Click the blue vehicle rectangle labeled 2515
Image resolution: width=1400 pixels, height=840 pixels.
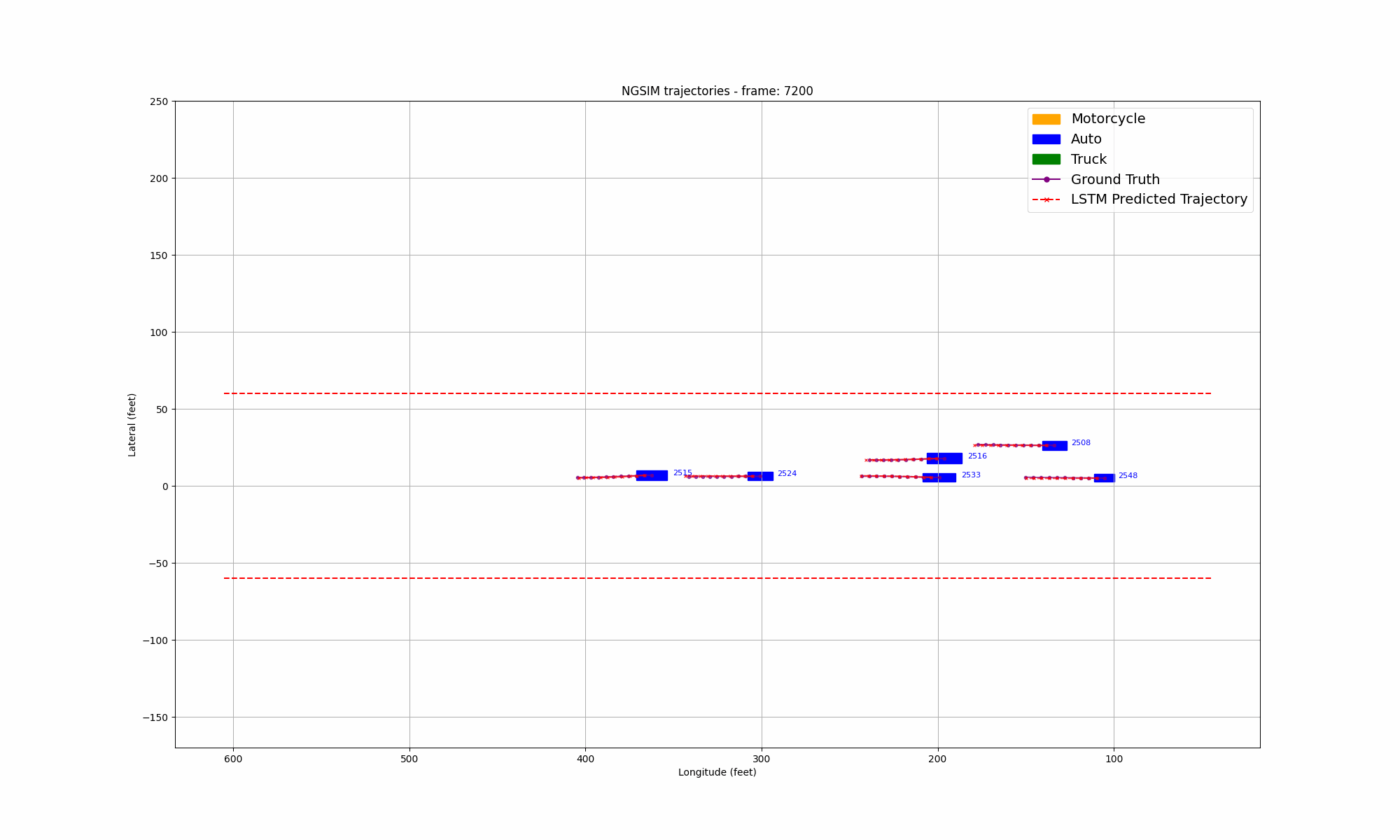click(652, 475)
